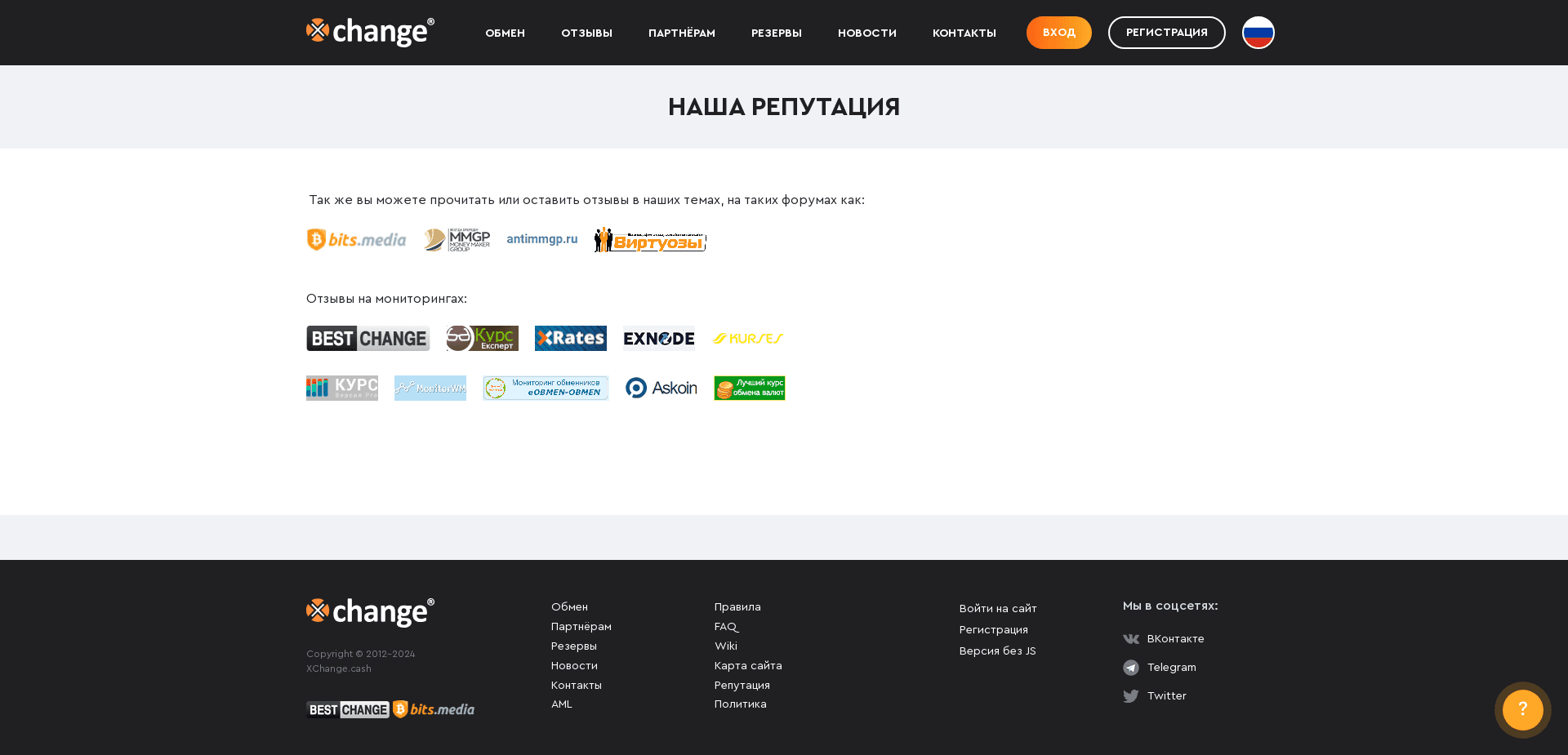The image size is (1568, 755).
Task: Select ОТЗЫВЫ in the top navigation
Action: point(586,33)
